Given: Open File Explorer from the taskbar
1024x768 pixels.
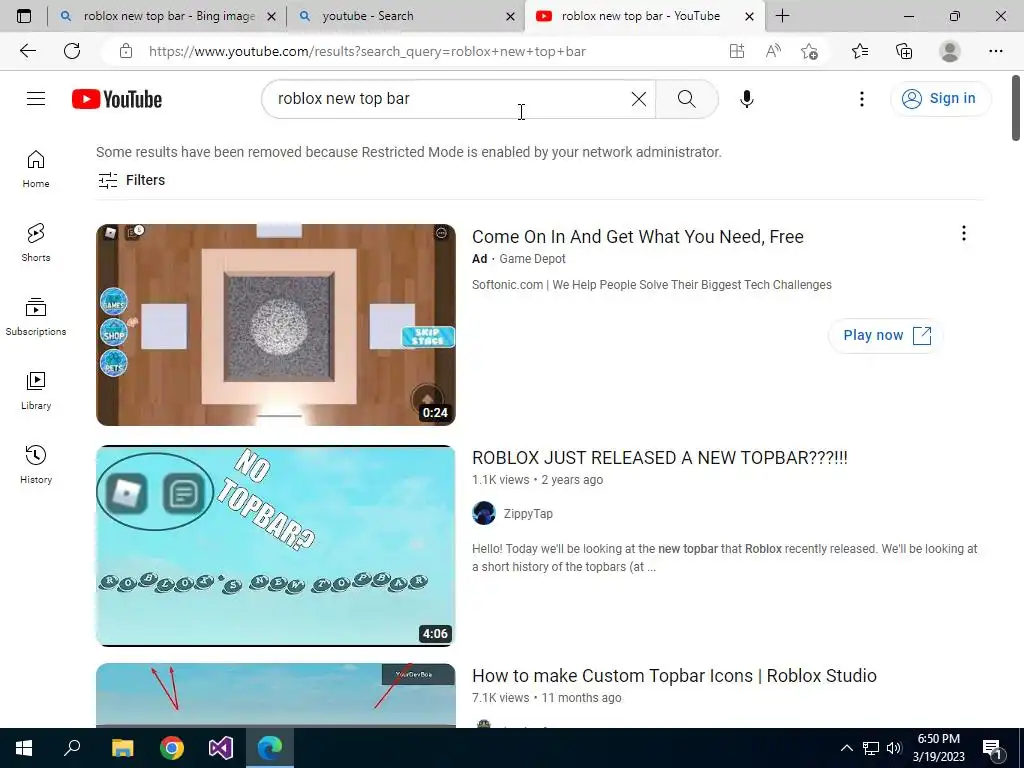Looking at the screenshot, I should [x=122, y=748].
